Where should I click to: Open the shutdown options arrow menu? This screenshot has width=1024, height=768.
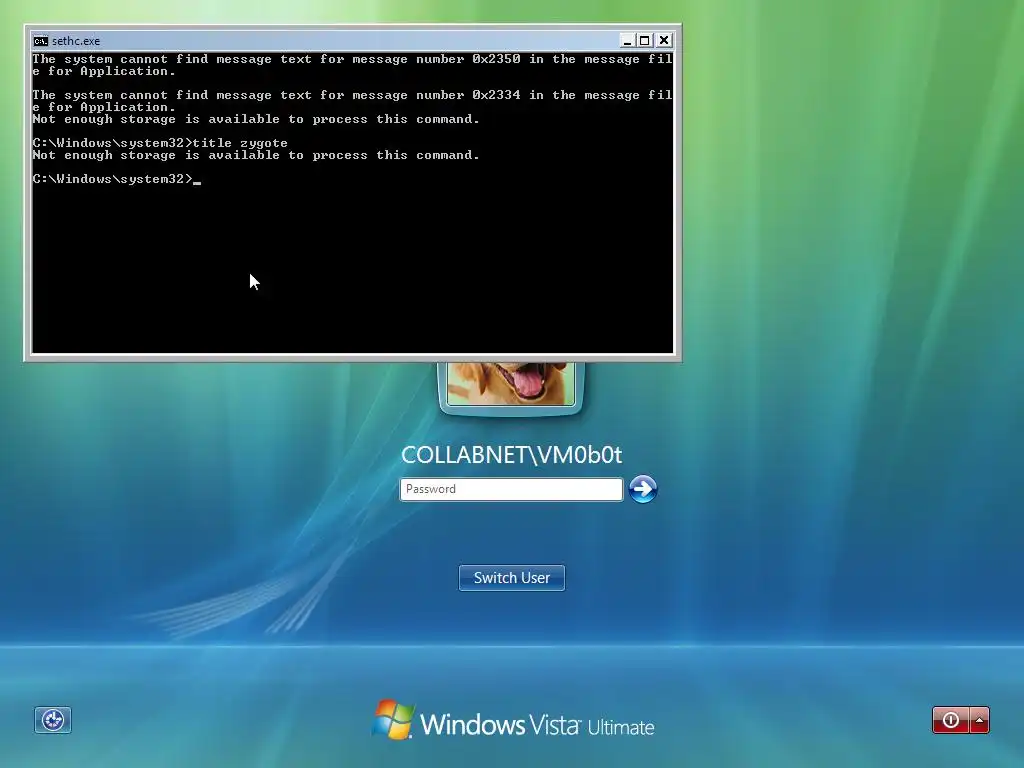pyautogui.click(x=980, y=720)
